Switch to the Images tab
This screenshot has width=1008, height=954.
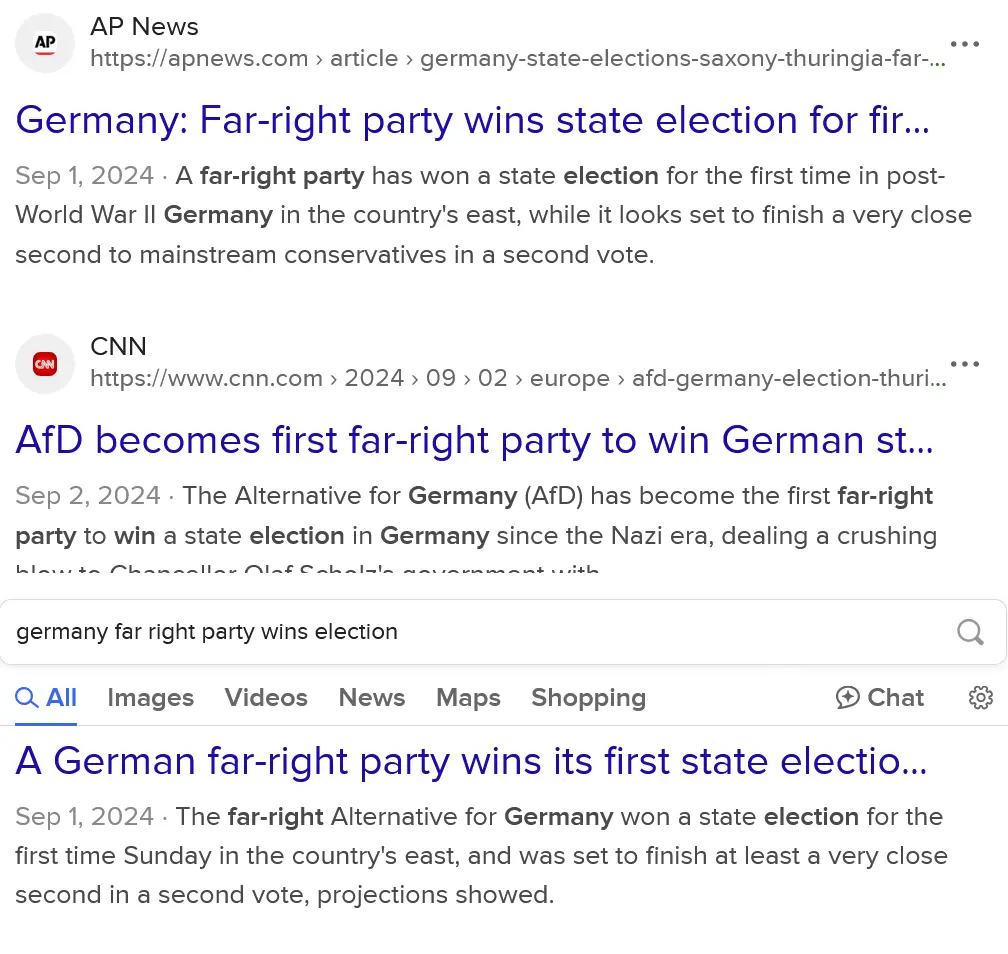(x=150, y=697)
